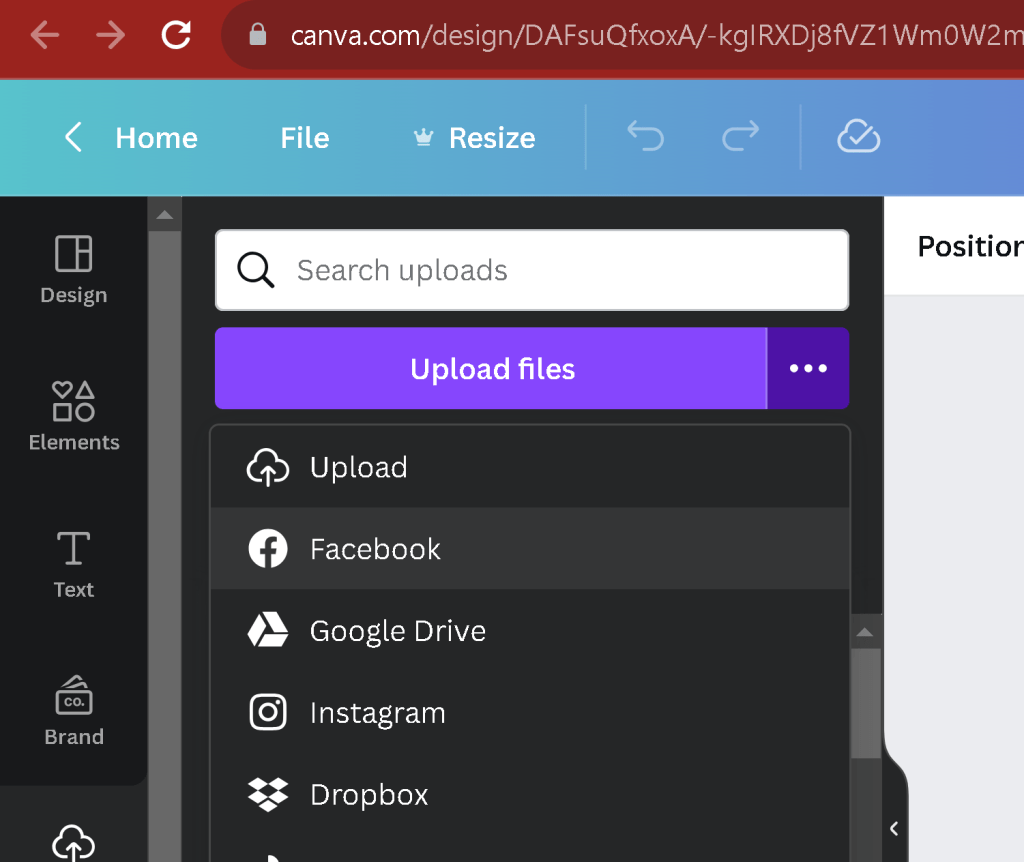Click the cloud save status icon
The height and width of the screenshot is (862, 1024).
pyautogui.click(x=859, y=136)
